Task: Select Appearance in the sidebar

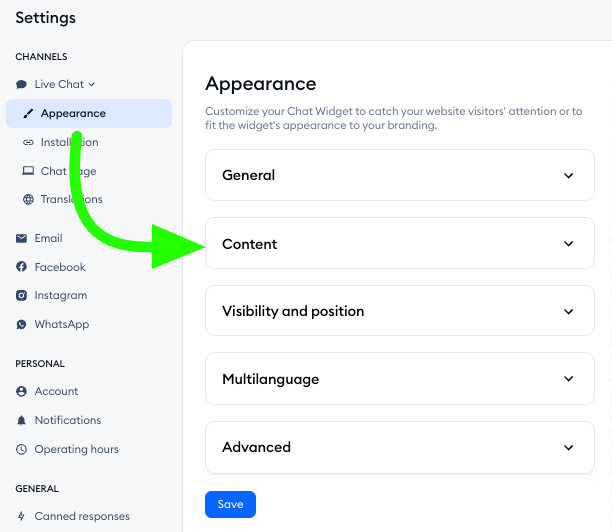Action: click(x=73, y=114)
